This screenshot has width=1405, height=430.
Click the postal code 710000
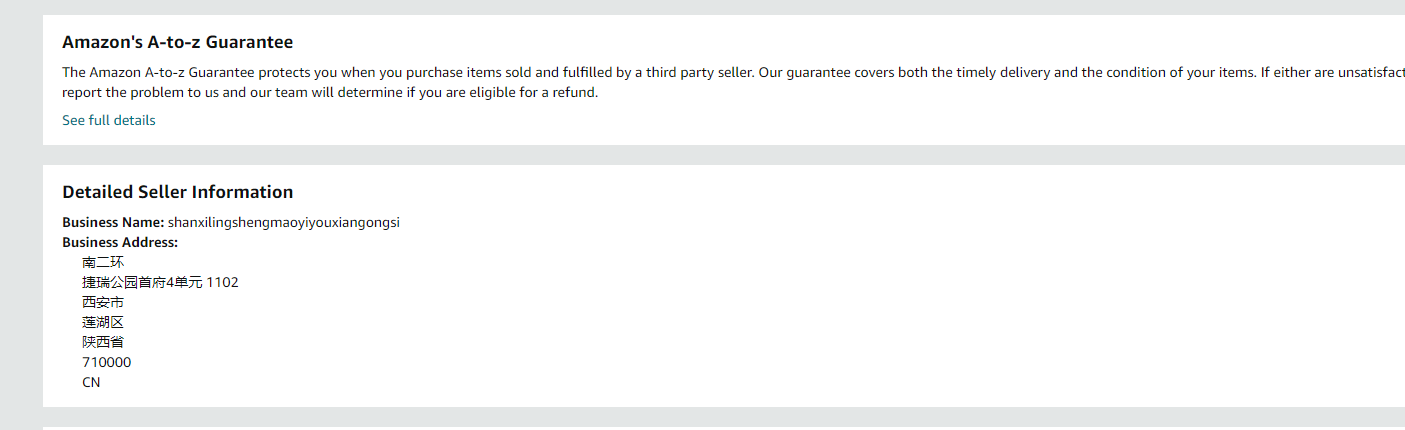tap(106, 362)
